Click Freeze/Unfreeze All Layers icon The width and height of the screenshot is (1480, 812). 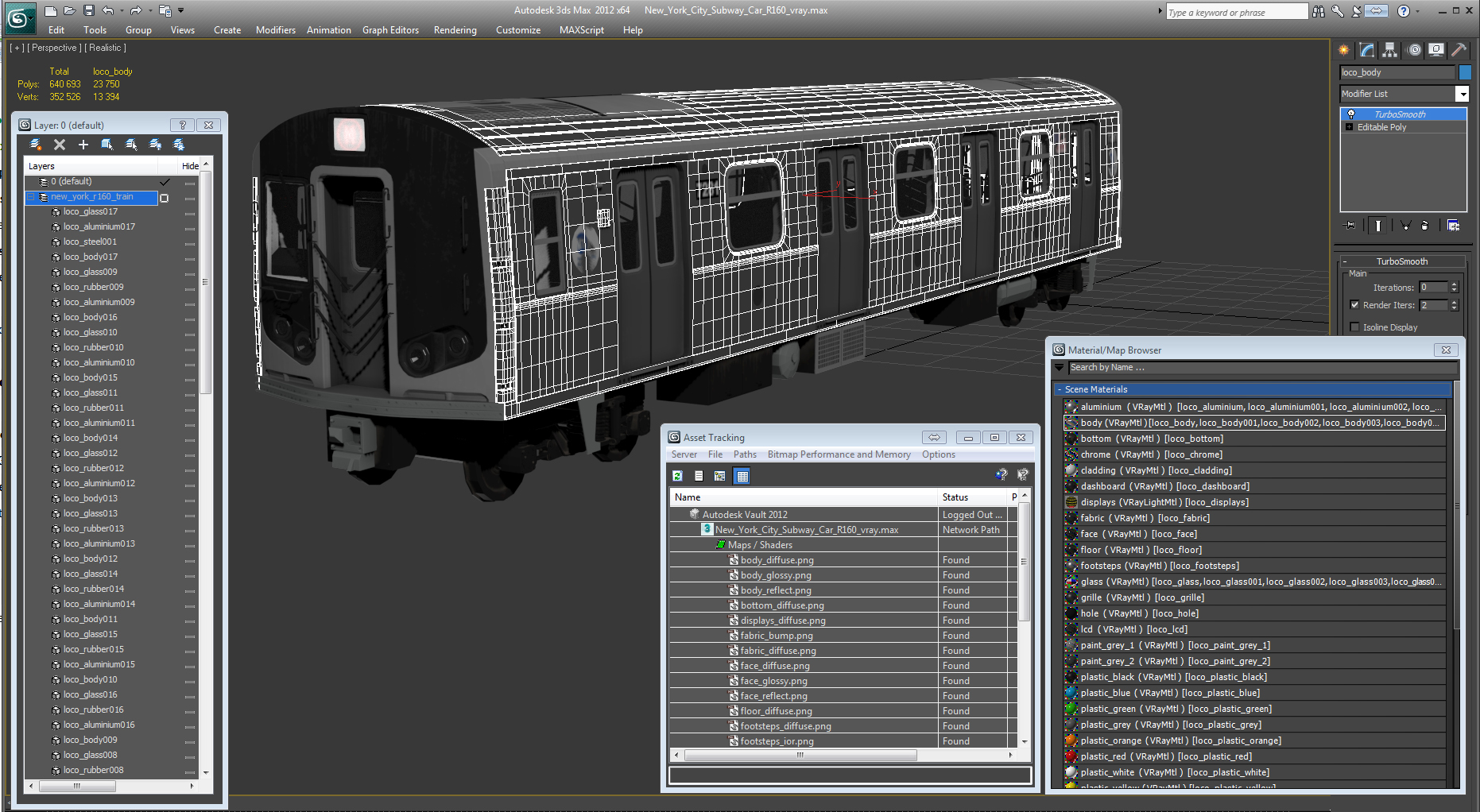point(179,145)
